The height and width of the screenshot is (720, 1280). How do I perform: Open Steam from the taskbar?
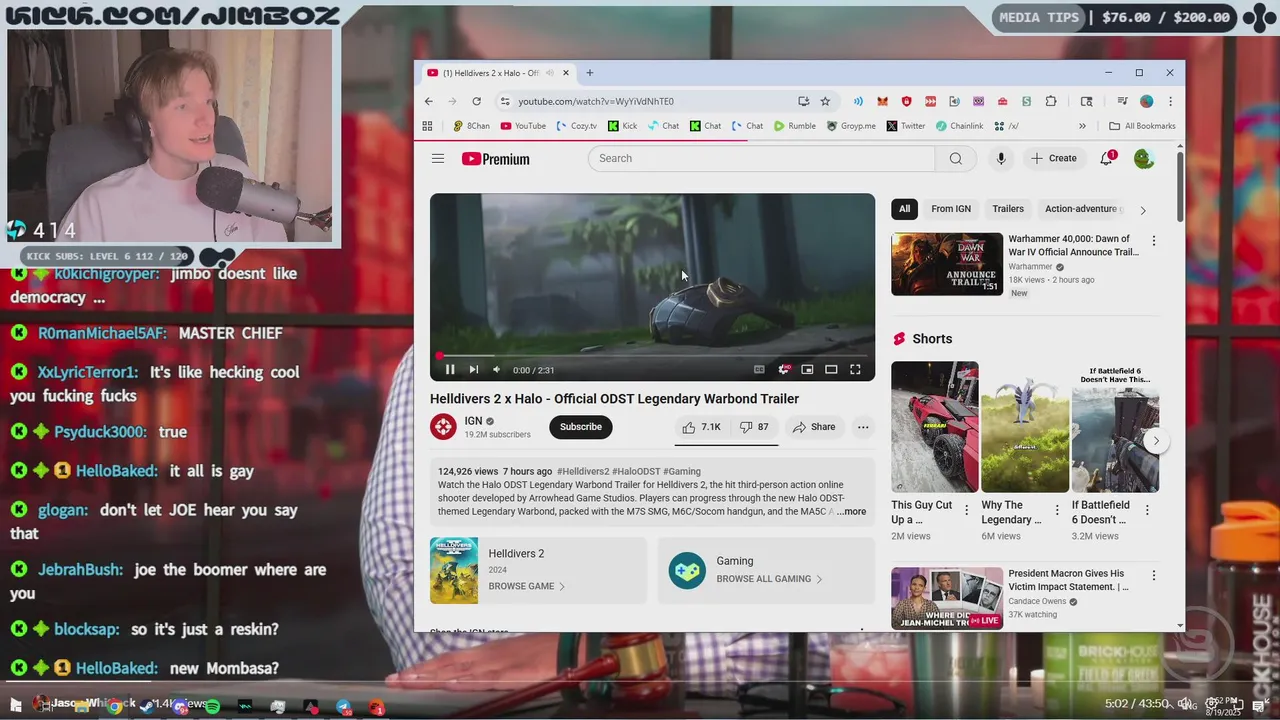click(x=147, y=707)
